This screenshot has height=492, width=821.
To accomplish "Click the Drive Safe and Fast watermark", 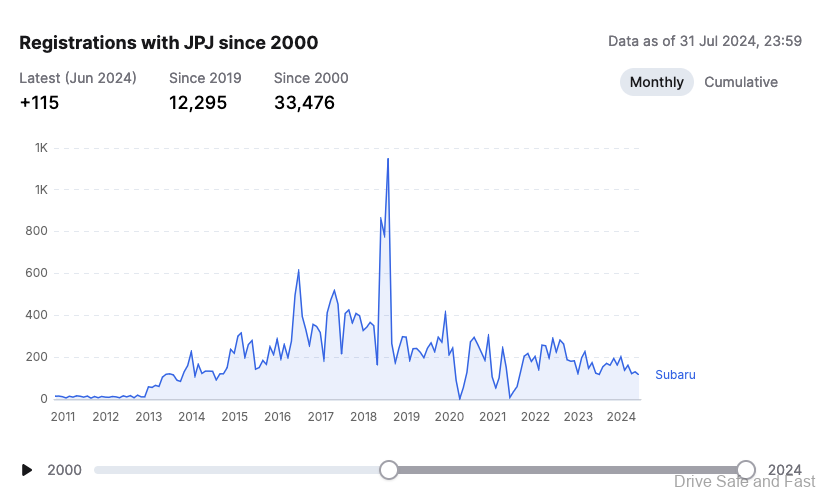I will coord(744,481).
